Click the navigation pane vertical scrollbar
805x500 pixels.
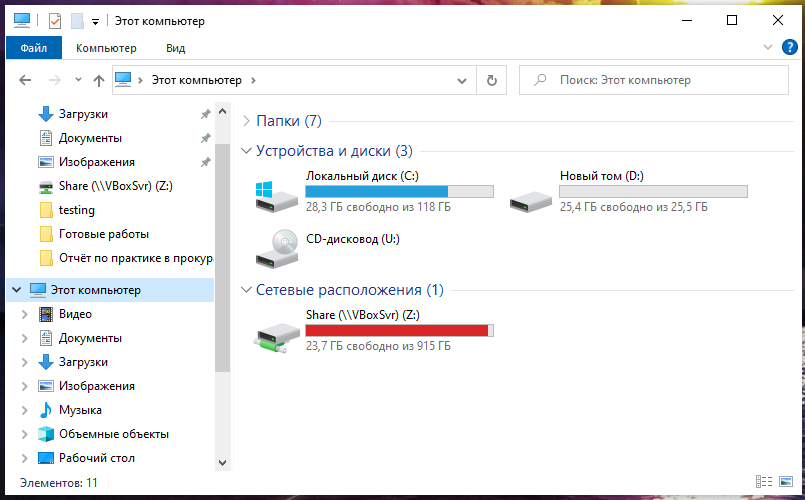tap(222, 300)
